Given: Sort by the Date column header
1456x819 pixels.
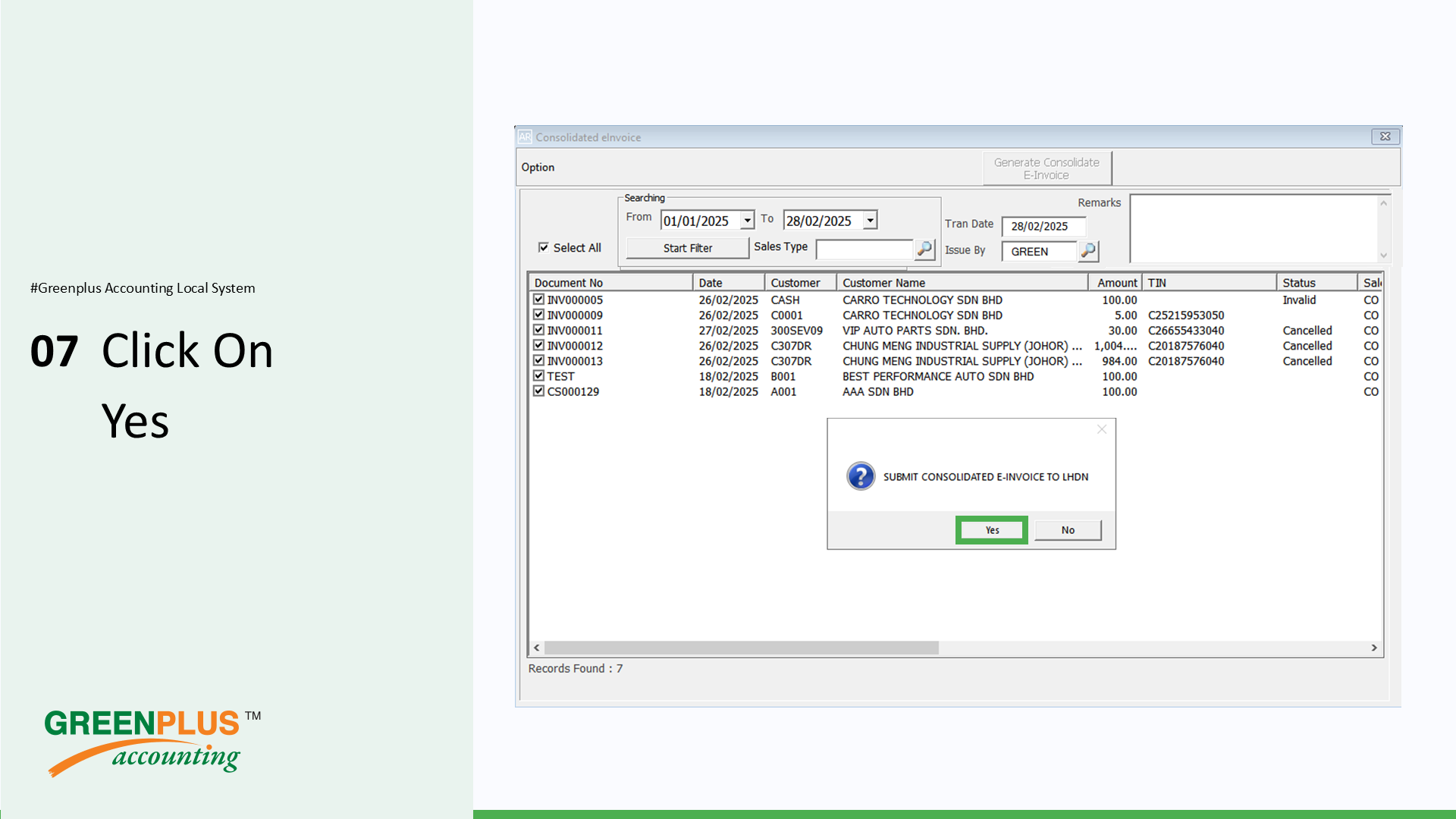Looking at the screenshot, I should [728, 283].
